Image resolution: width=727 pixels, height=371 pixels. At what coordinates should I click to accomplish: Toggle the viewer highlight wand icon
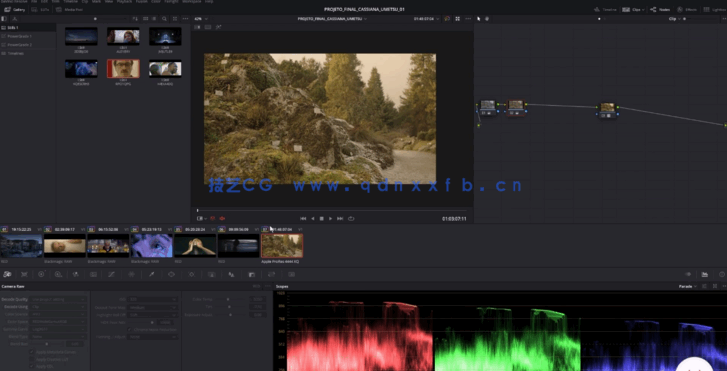(x=218, y=27)
